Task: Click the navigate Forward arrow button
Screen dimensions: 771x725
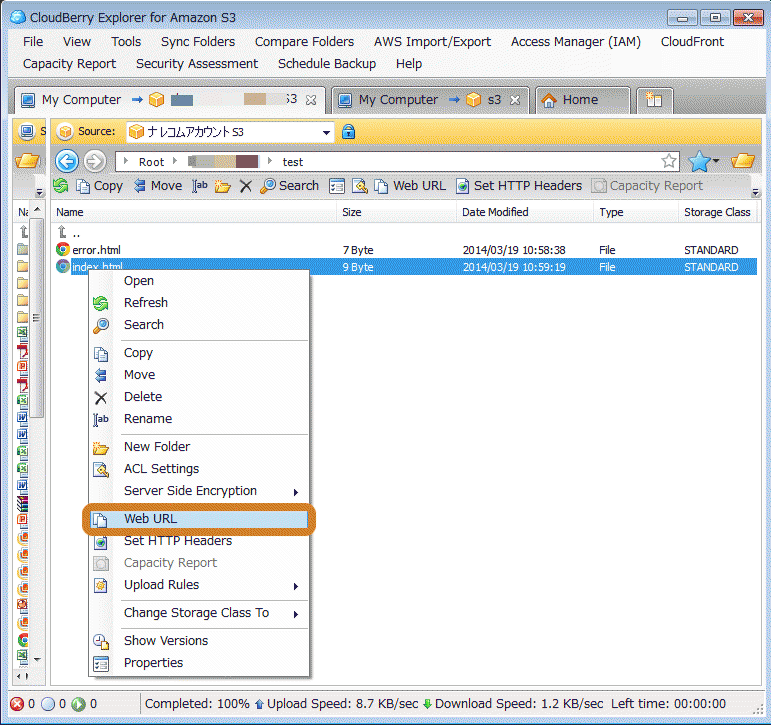Action: click(x=94, y=161)
